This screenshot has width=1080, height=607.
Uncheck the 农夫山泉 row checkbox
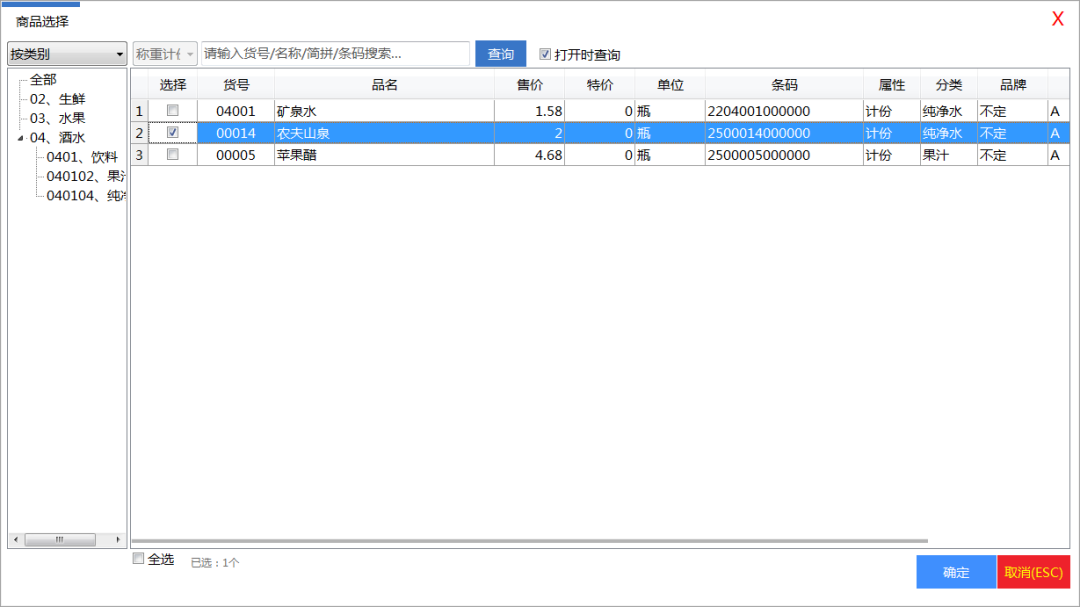(x=173, y=132)
